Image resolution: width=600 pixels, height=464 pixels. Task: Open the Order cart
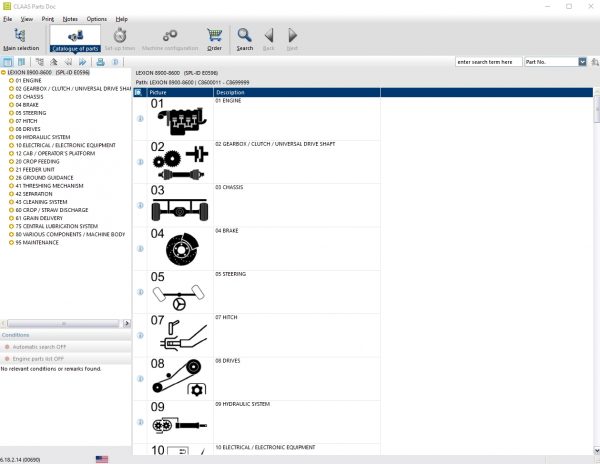[x=214, y=38]
